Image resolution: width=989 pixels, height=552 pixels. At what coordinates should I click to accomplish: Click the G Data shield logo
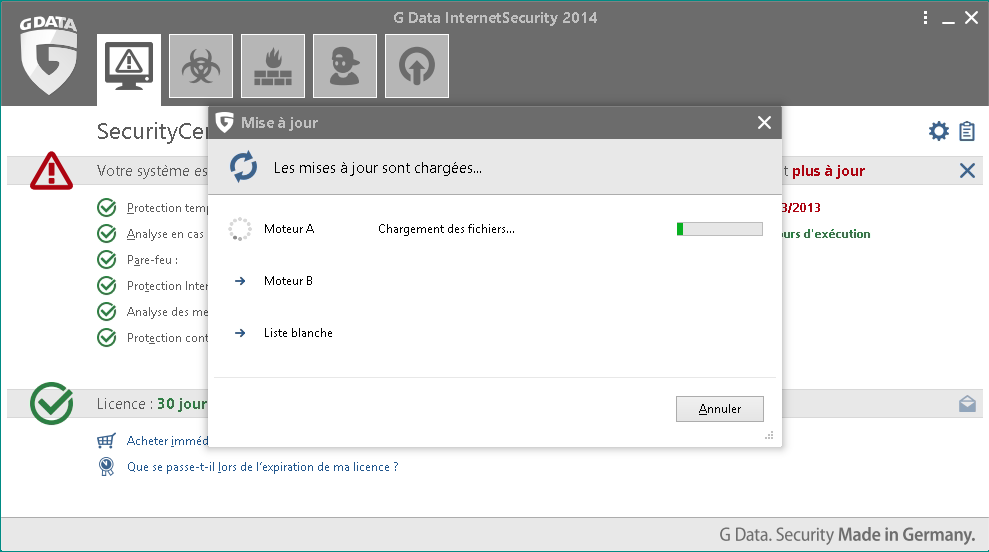click(49, 56)
